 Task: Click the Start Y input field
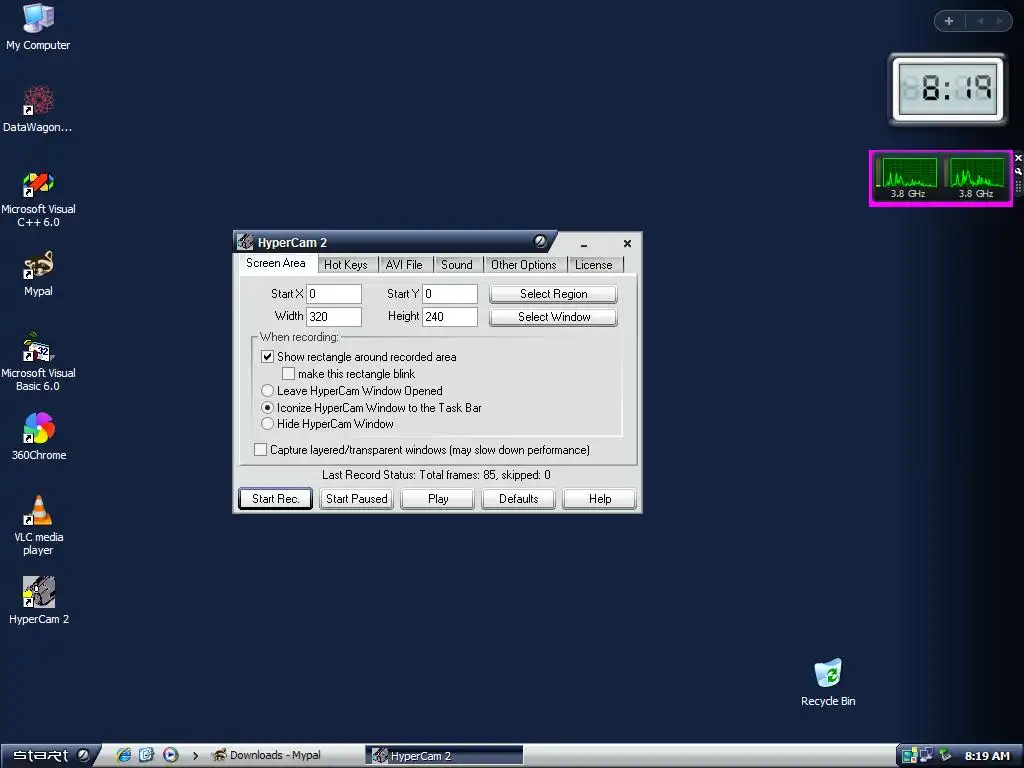tap(450, 294)
